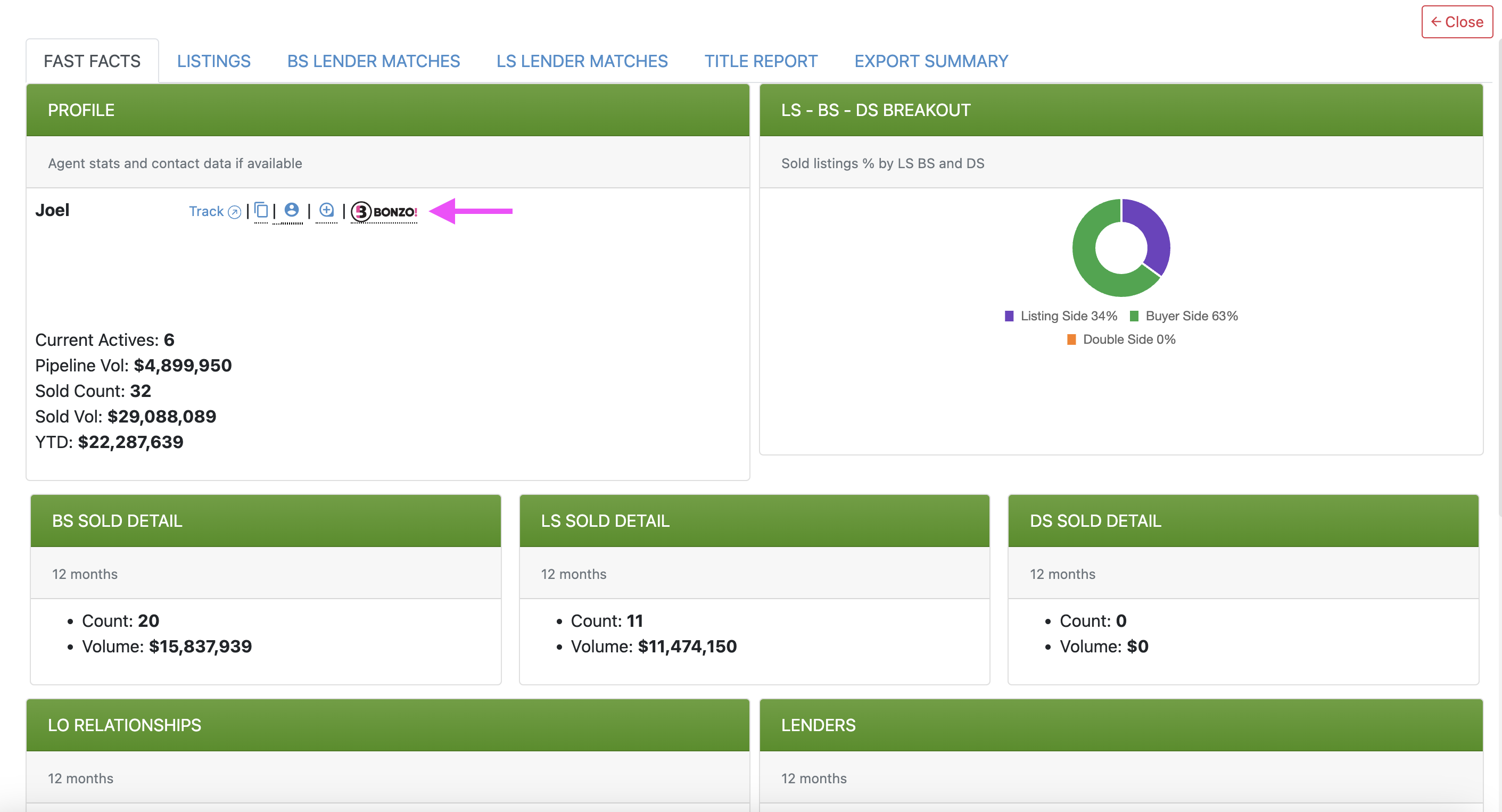The image size is (1502, 812).
Task: Open the LS LENDER MATCHES tab
Action: (582, 61)
